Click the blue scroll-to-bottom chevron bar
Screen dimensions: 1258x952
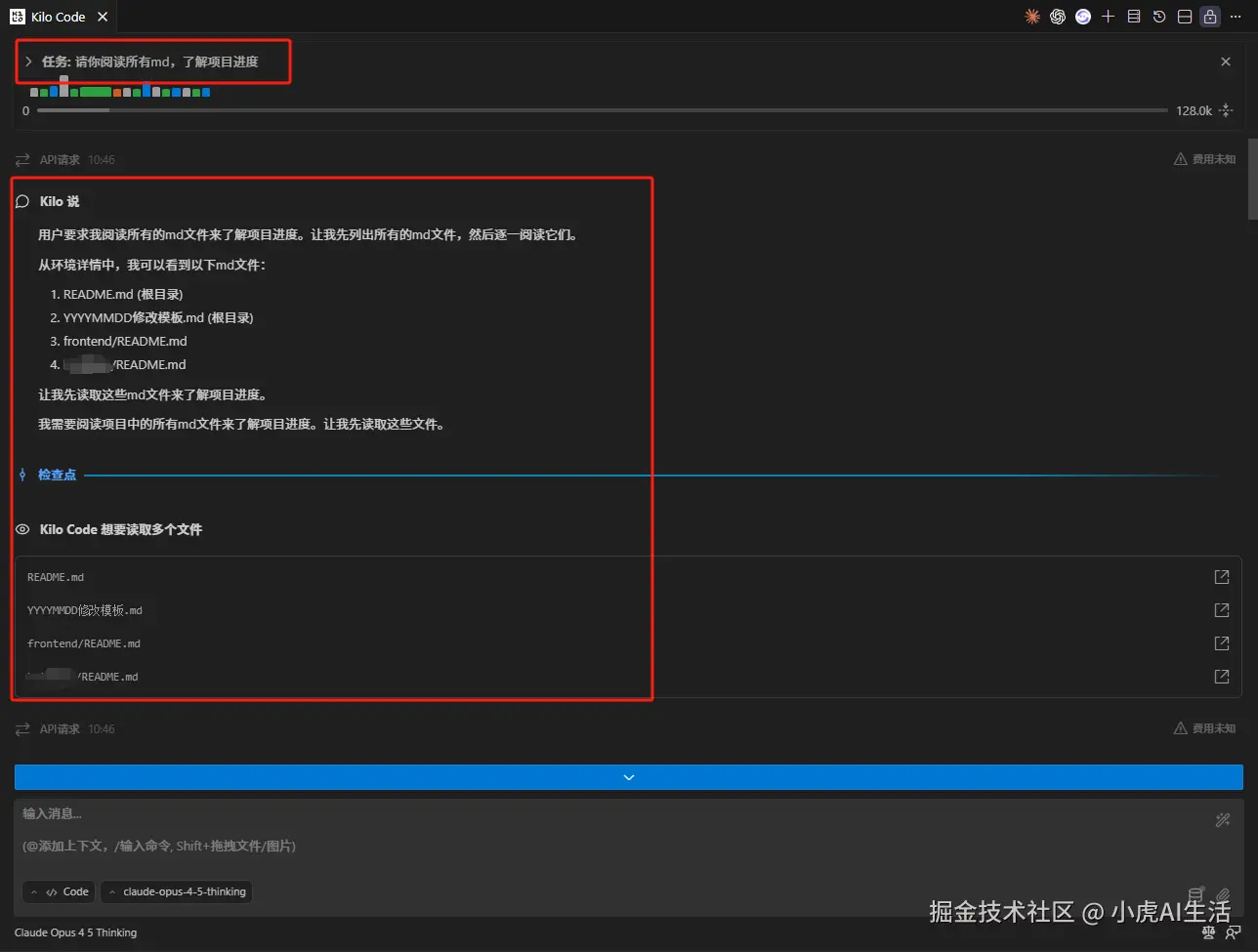pyautogui.click(x=629, y=777)
